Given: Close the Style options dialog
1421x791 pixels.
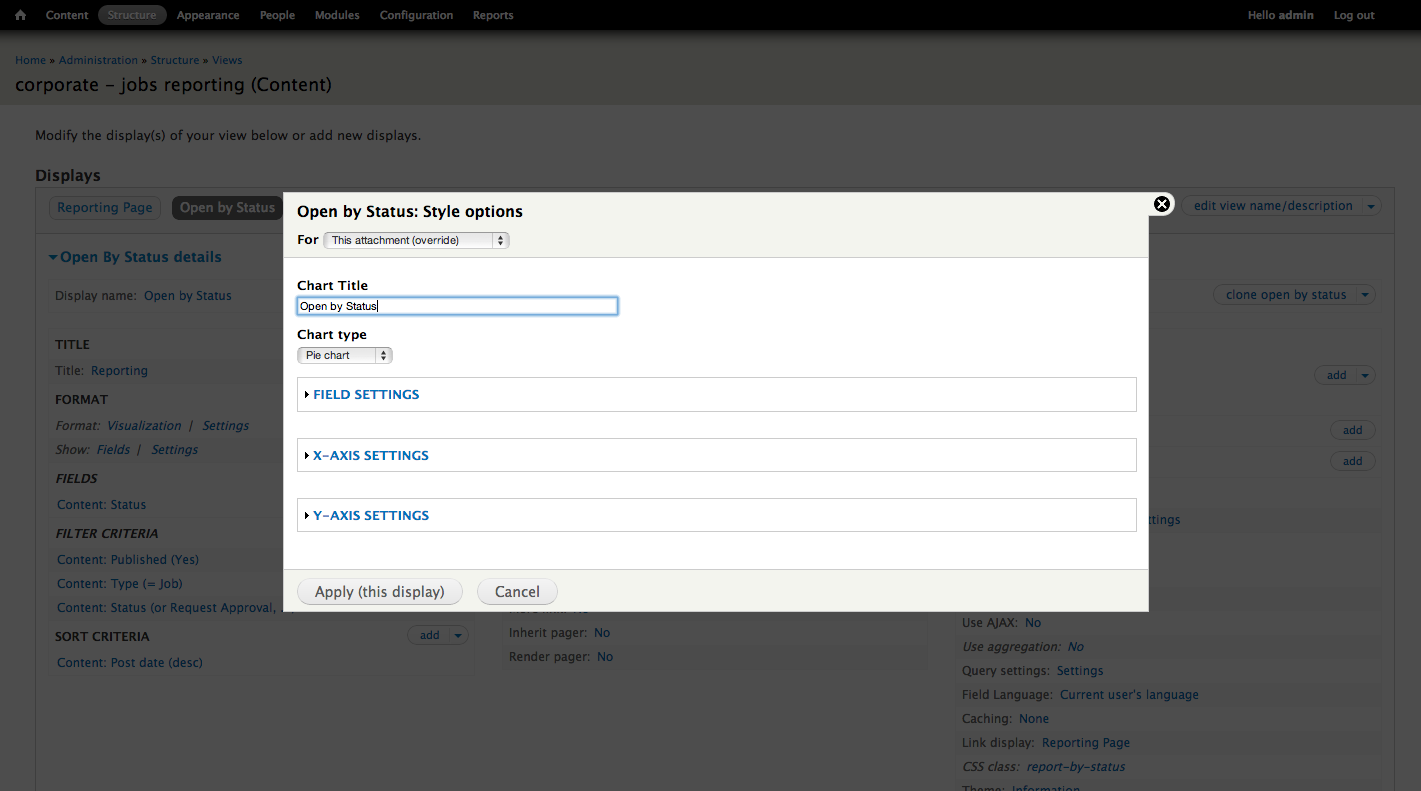Looking at the screenshot, I should click(1162, 204).
